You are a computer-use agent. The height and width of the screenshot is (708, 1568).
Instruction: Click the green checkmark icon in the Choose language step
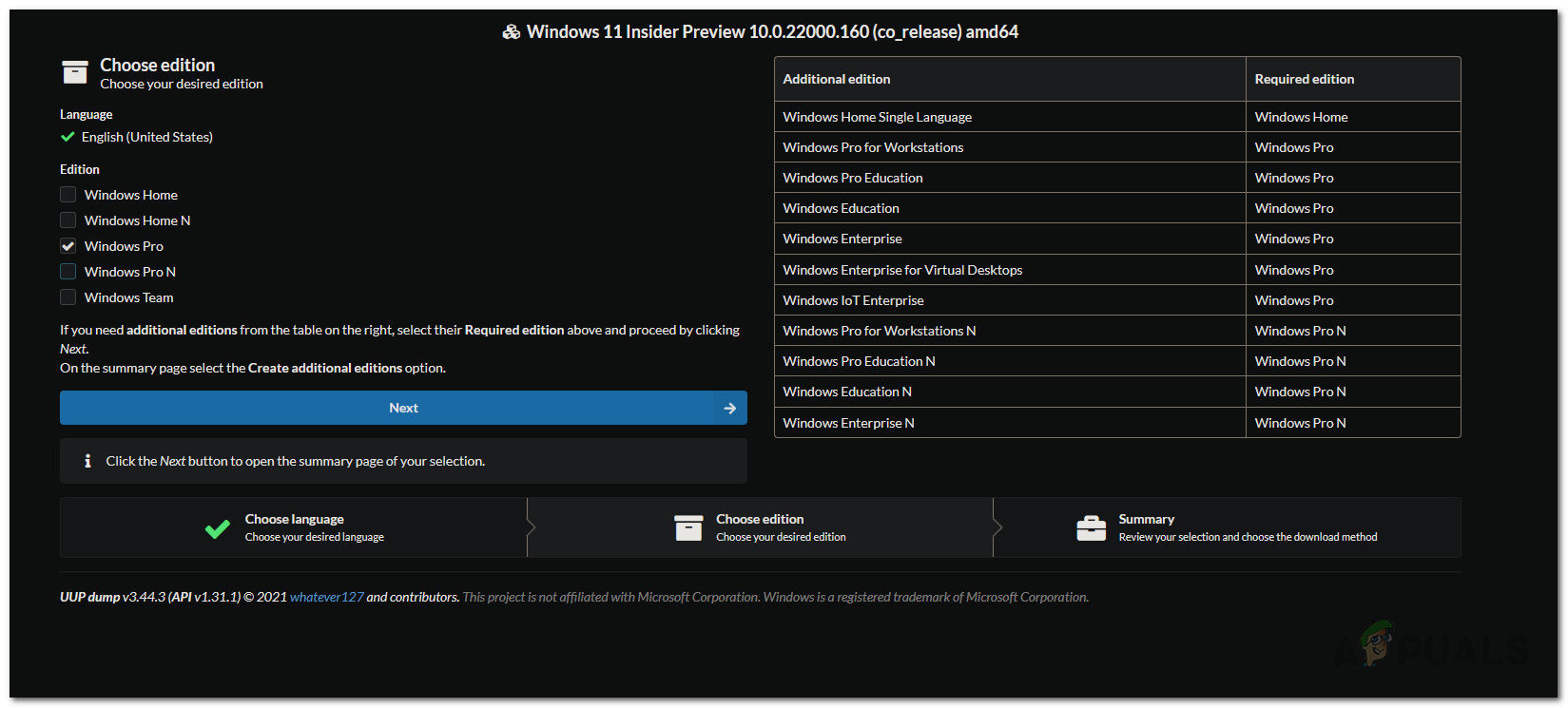point(218,528)
